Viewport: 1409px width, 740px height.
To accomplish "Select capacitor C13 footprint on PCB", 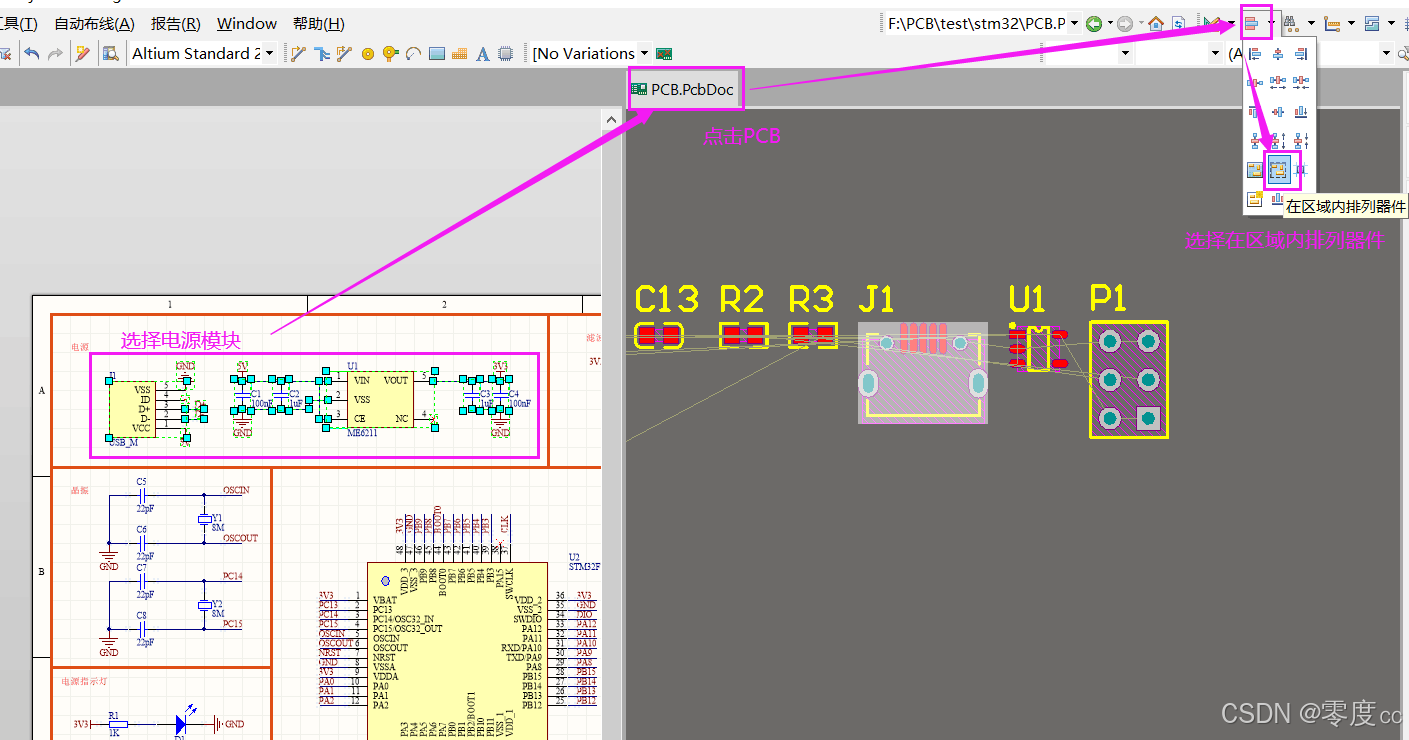I will (x=659, y=335).
